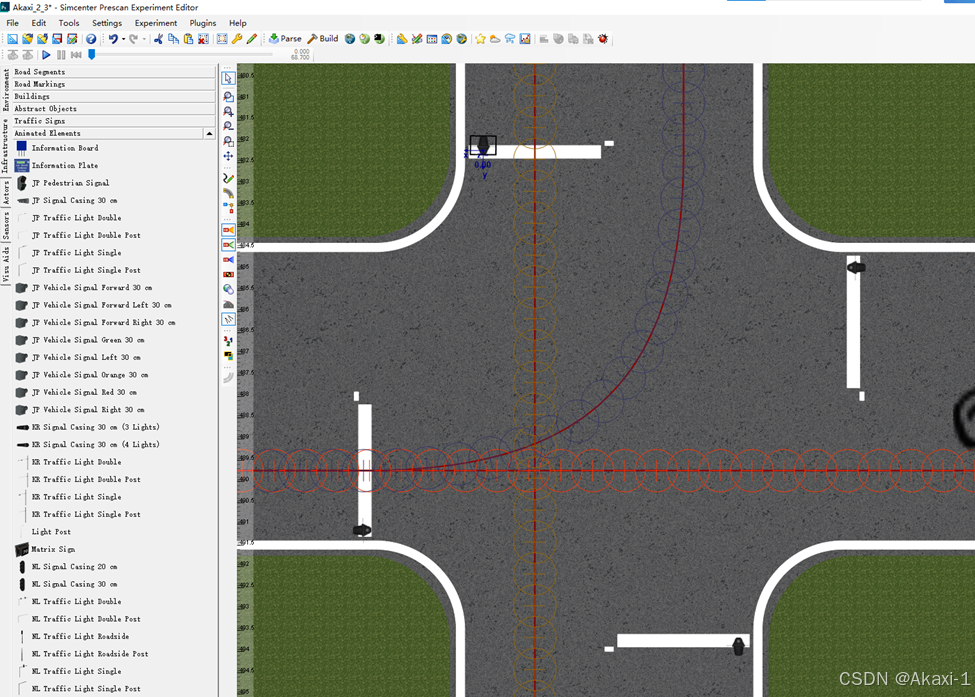Click the Paste clipboard icon

(188, 39)
